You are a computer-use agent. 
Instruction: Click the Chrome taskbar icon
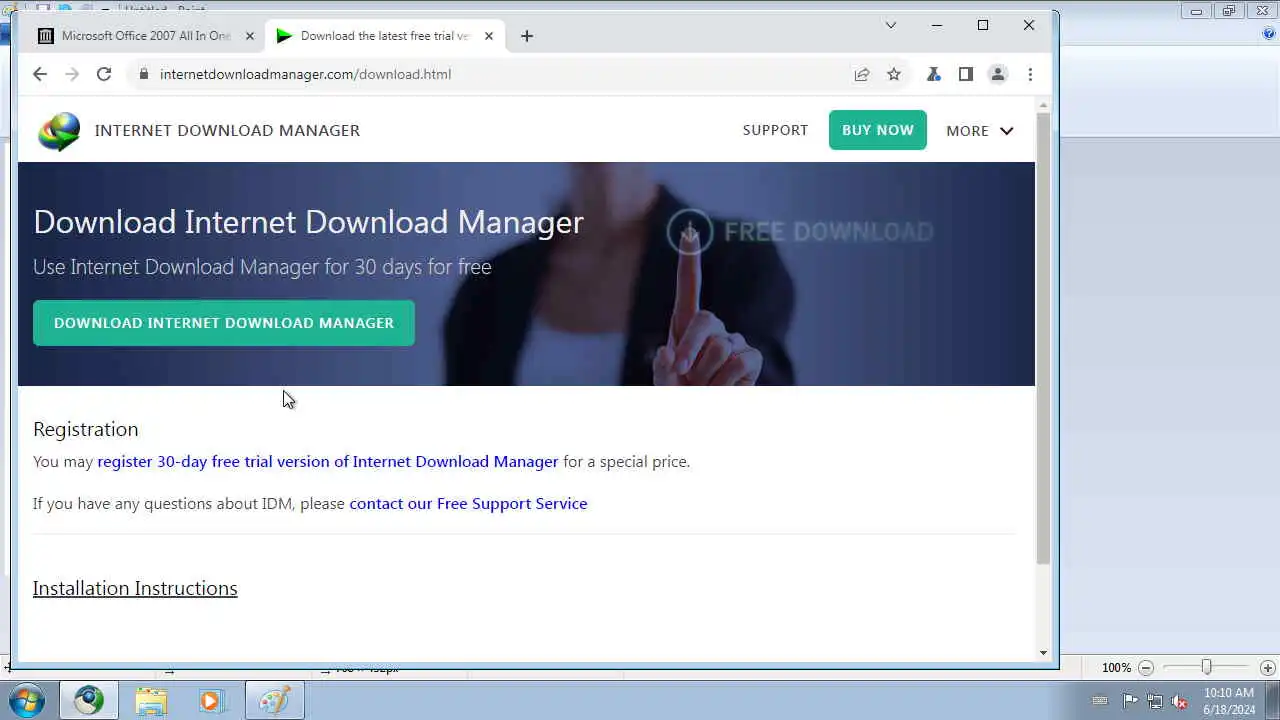point(88,700)
